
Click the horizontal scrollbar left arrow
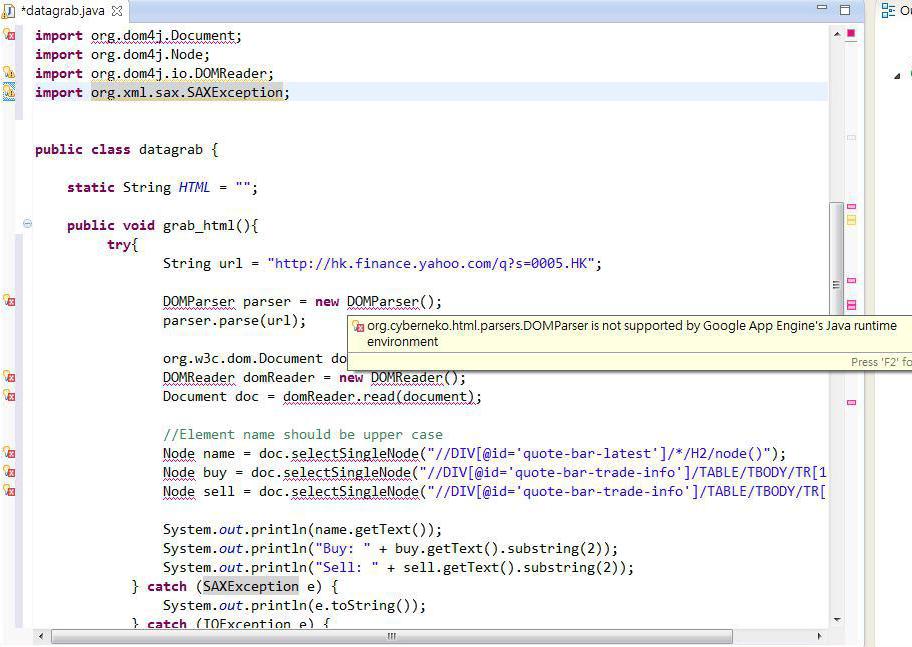41,636
